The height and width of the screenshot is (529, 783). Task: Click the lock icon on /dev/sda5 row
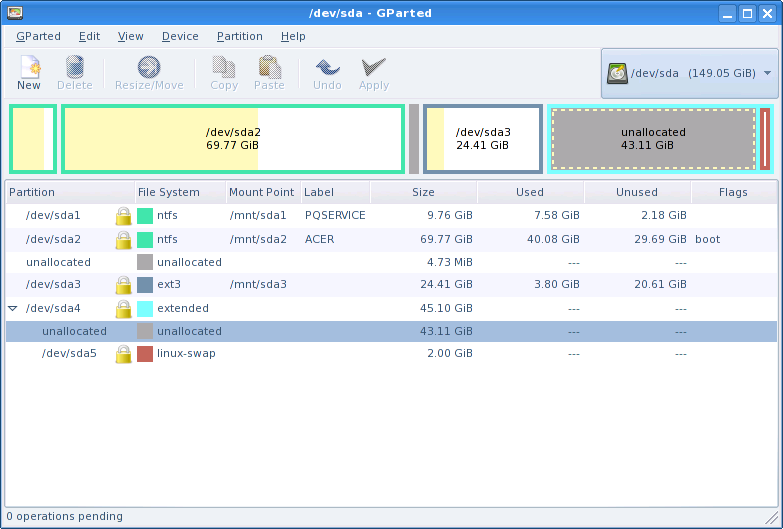pyautogui.click(x=123, y=354)
